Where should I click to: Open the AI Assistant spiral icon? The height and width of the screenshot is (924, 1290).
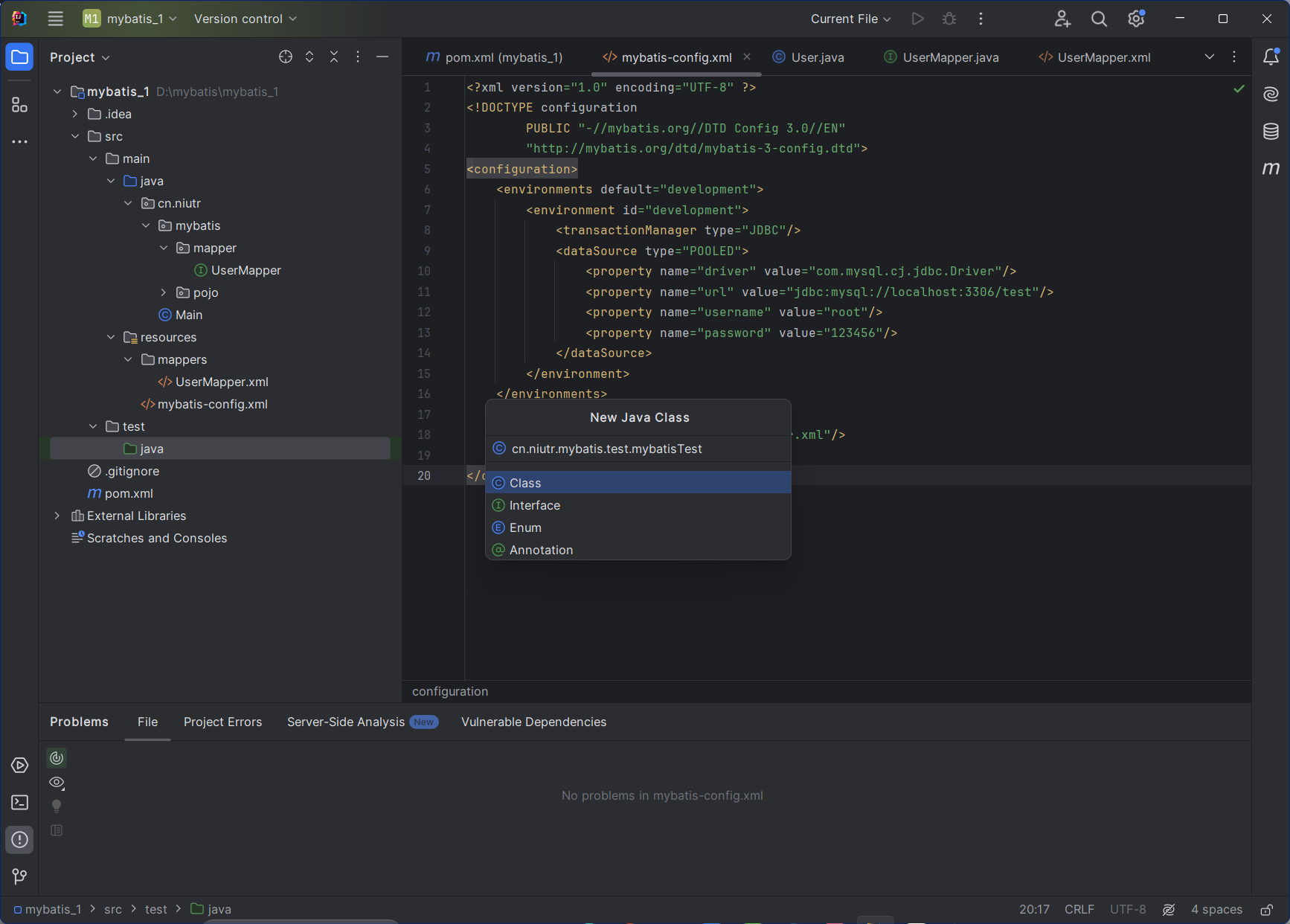point(1271,94)
